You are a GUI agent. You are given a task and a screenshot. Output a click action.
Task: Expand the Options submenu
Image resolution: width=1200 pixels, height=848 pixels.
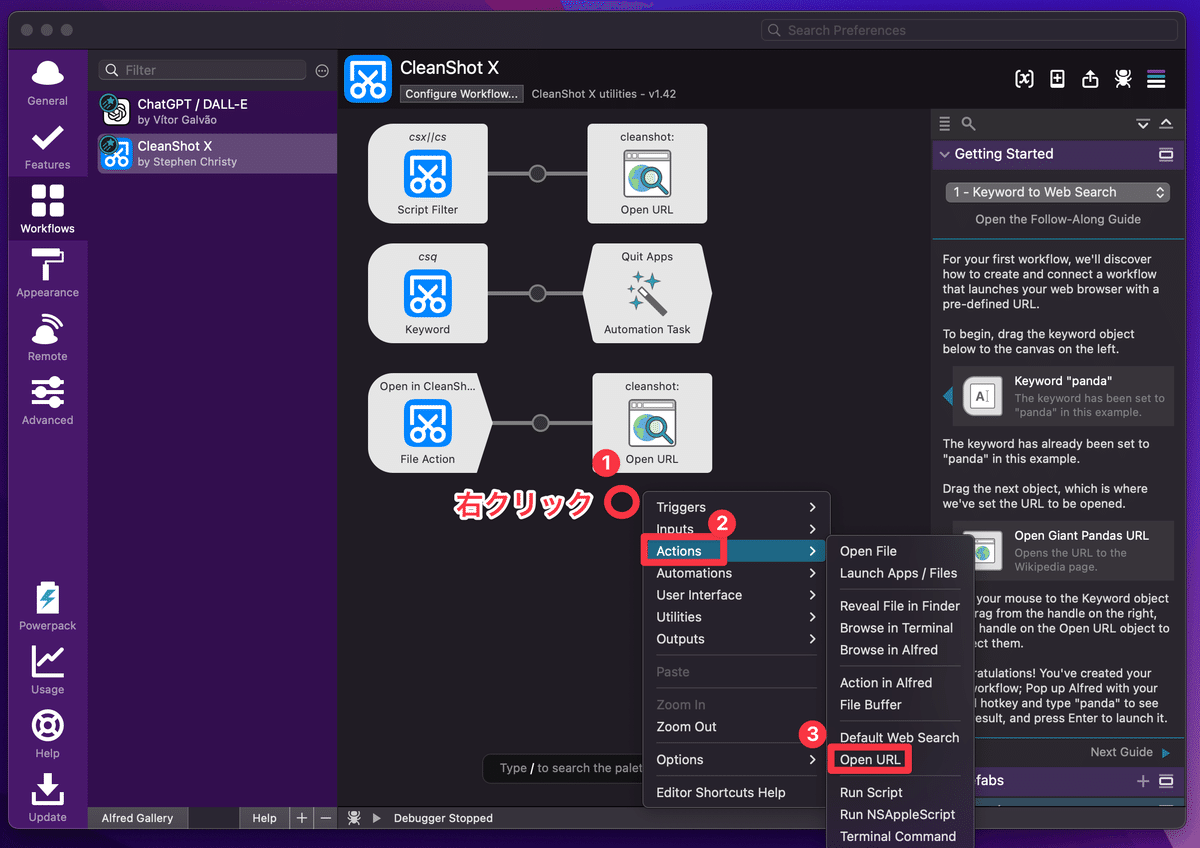tap(736, 760)
